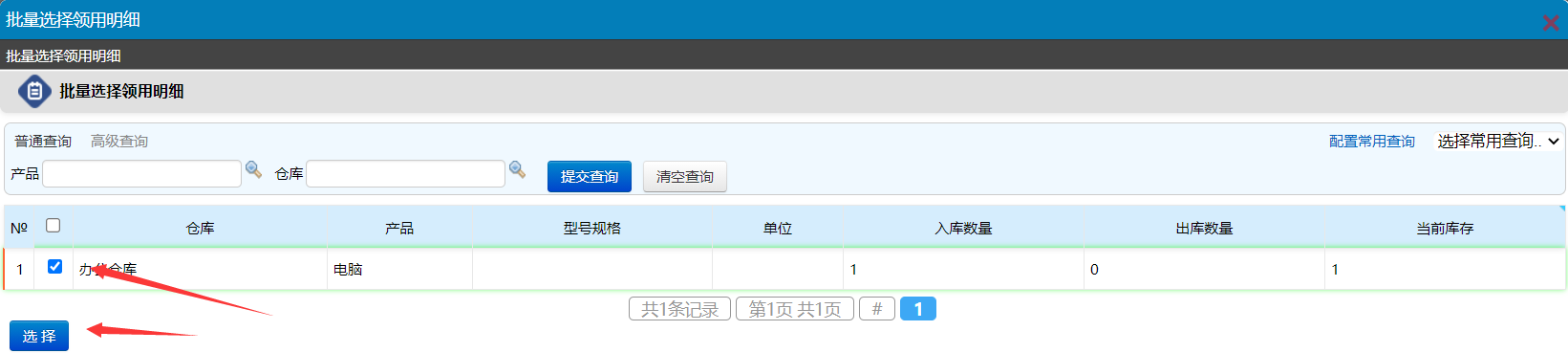Screen dimensions: 1568x353
Task: Click the № column header
Action: [x=19, y=228]
